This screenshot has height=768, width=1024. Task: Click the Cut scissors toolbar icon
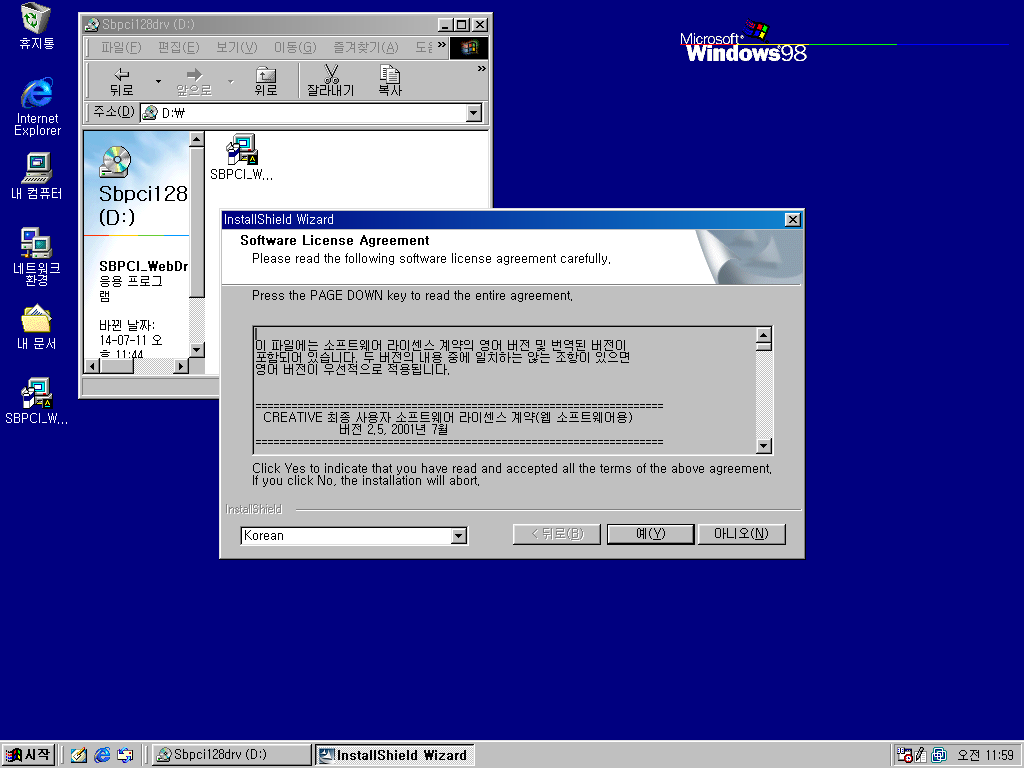331,82
